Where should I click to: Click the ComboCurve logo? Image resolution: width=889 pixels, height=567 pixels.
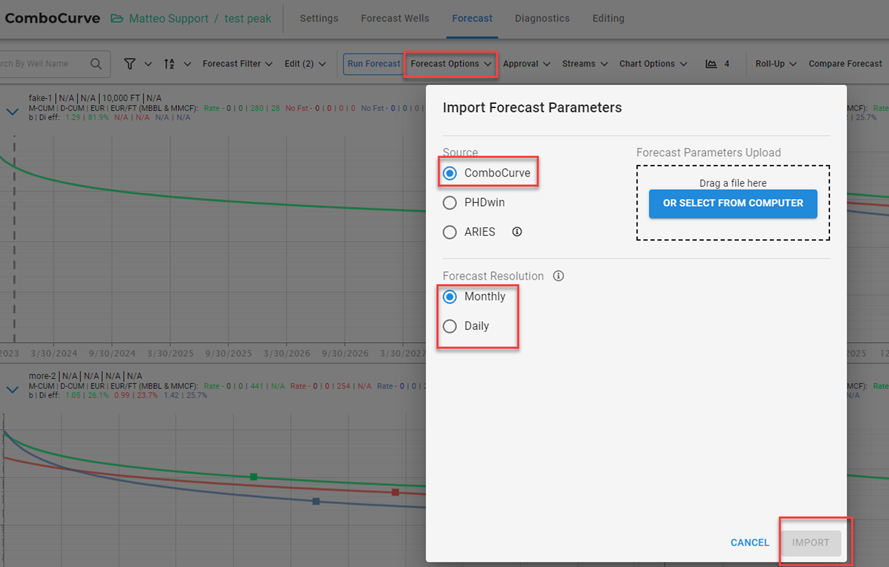52,18
